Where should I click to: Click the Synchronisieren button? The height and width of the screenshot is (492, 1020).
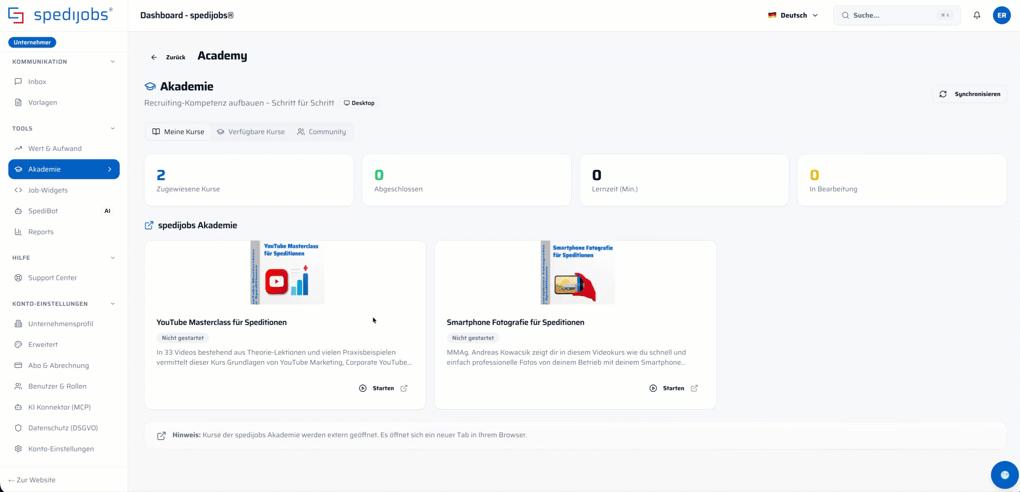coord(970,94)
